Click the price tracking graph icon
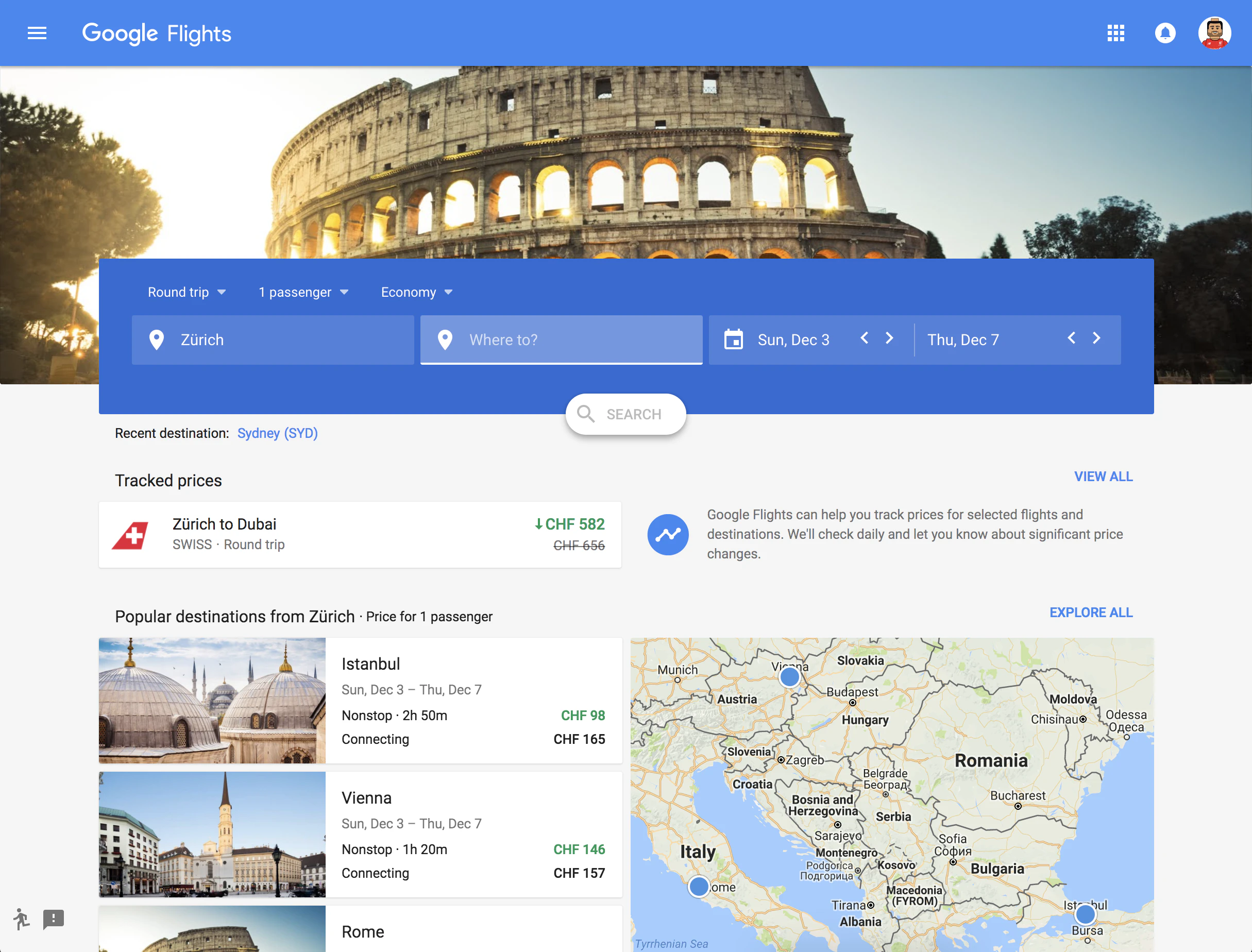 coord(668,534)
